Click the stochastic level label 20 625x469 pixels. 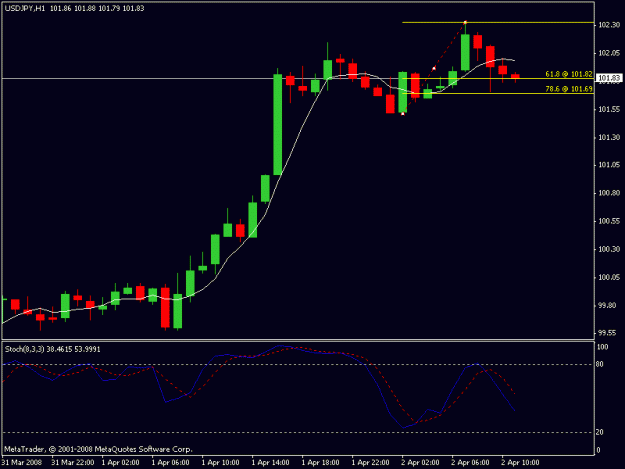pyautogui.click(x=599, y=432)
